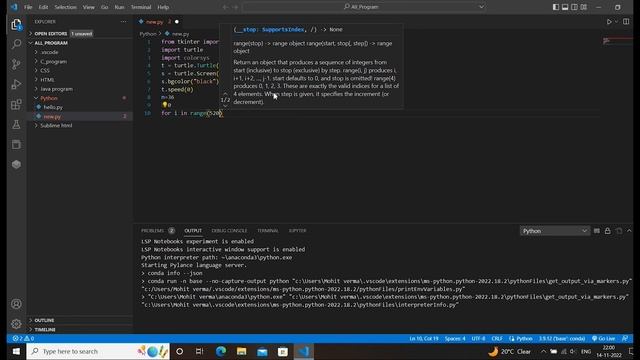The height and width of the screenshot is (360, 640).
Task: Go back with navigation arrow
Action: [x=225, y=7]
